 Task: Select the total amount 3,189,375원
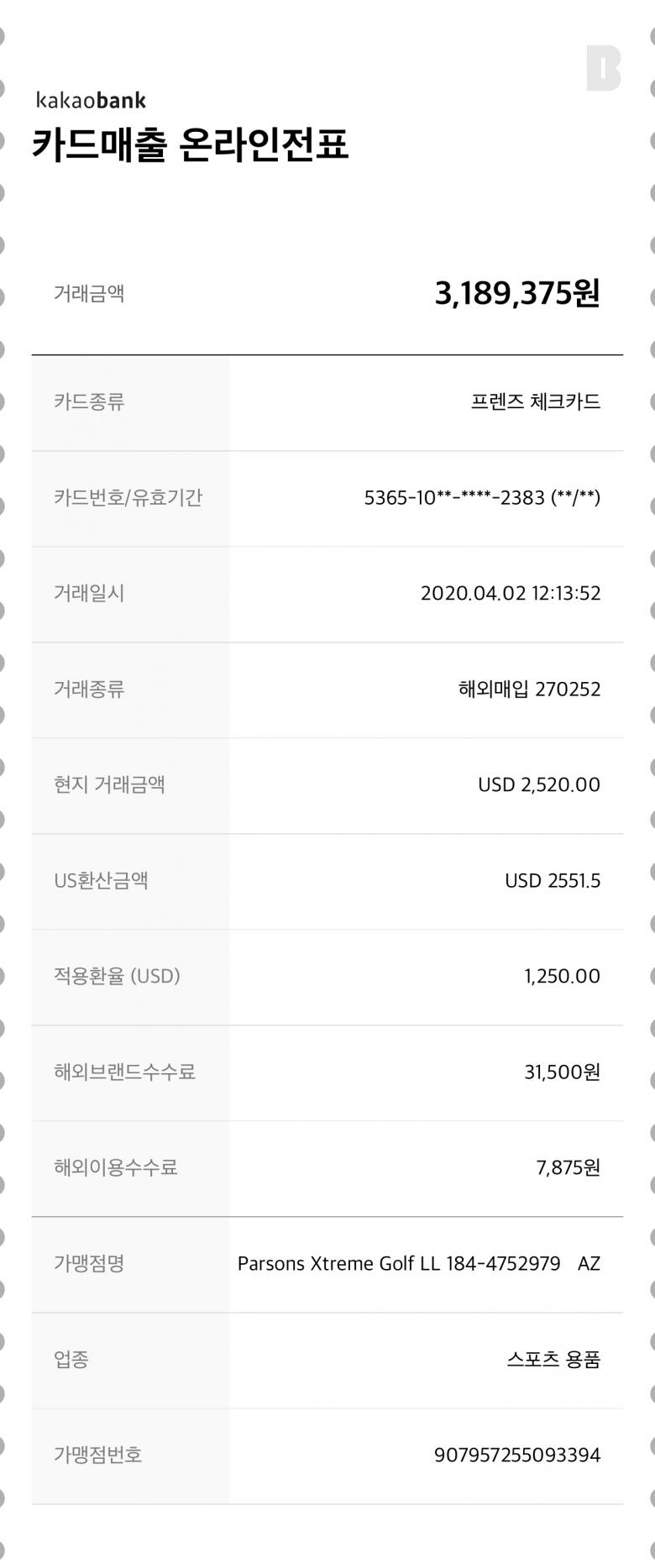click(x=516, y=293)
